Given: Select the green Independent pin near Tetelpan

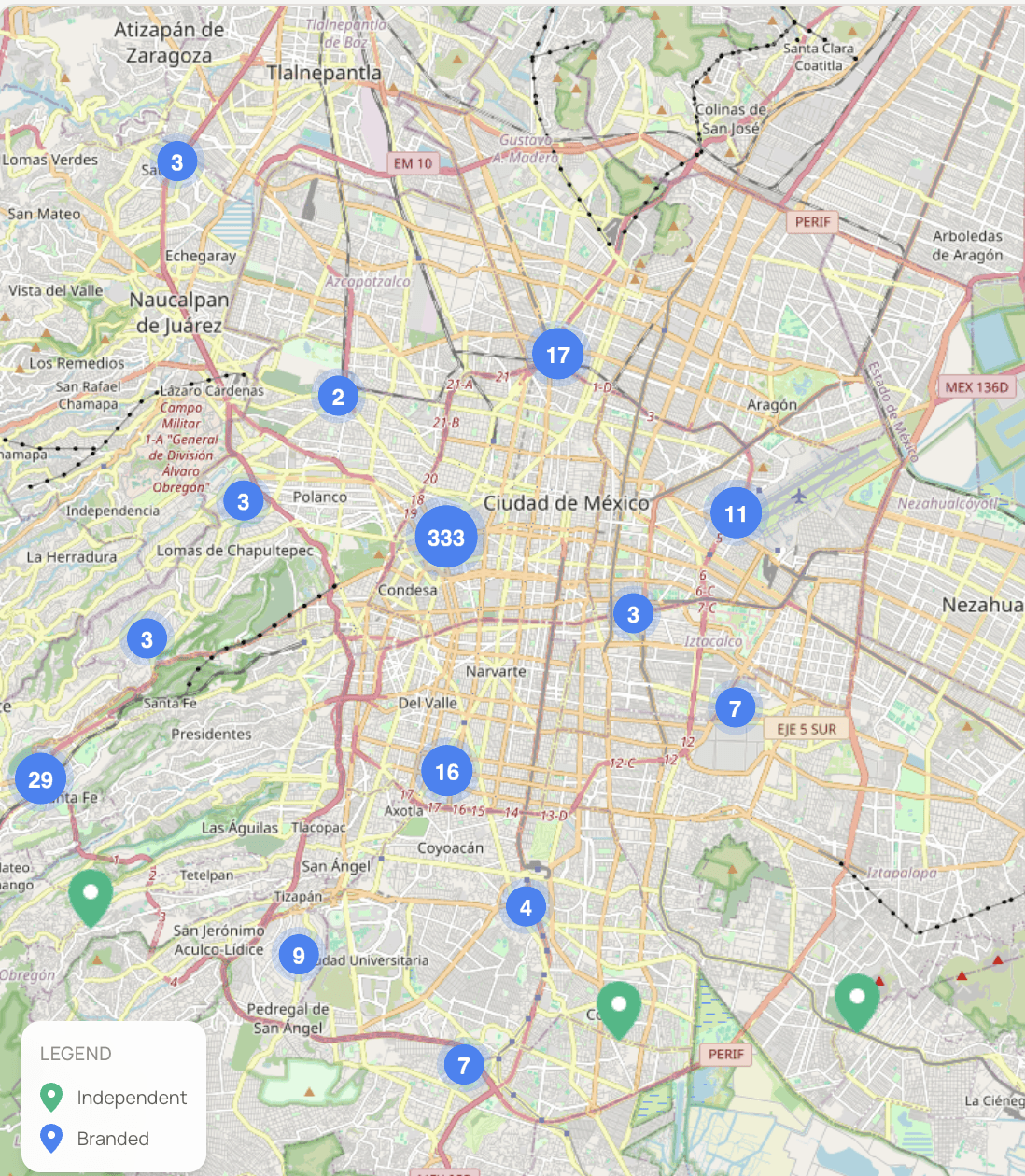Looking at the screenshot, I should pos(91,897).
